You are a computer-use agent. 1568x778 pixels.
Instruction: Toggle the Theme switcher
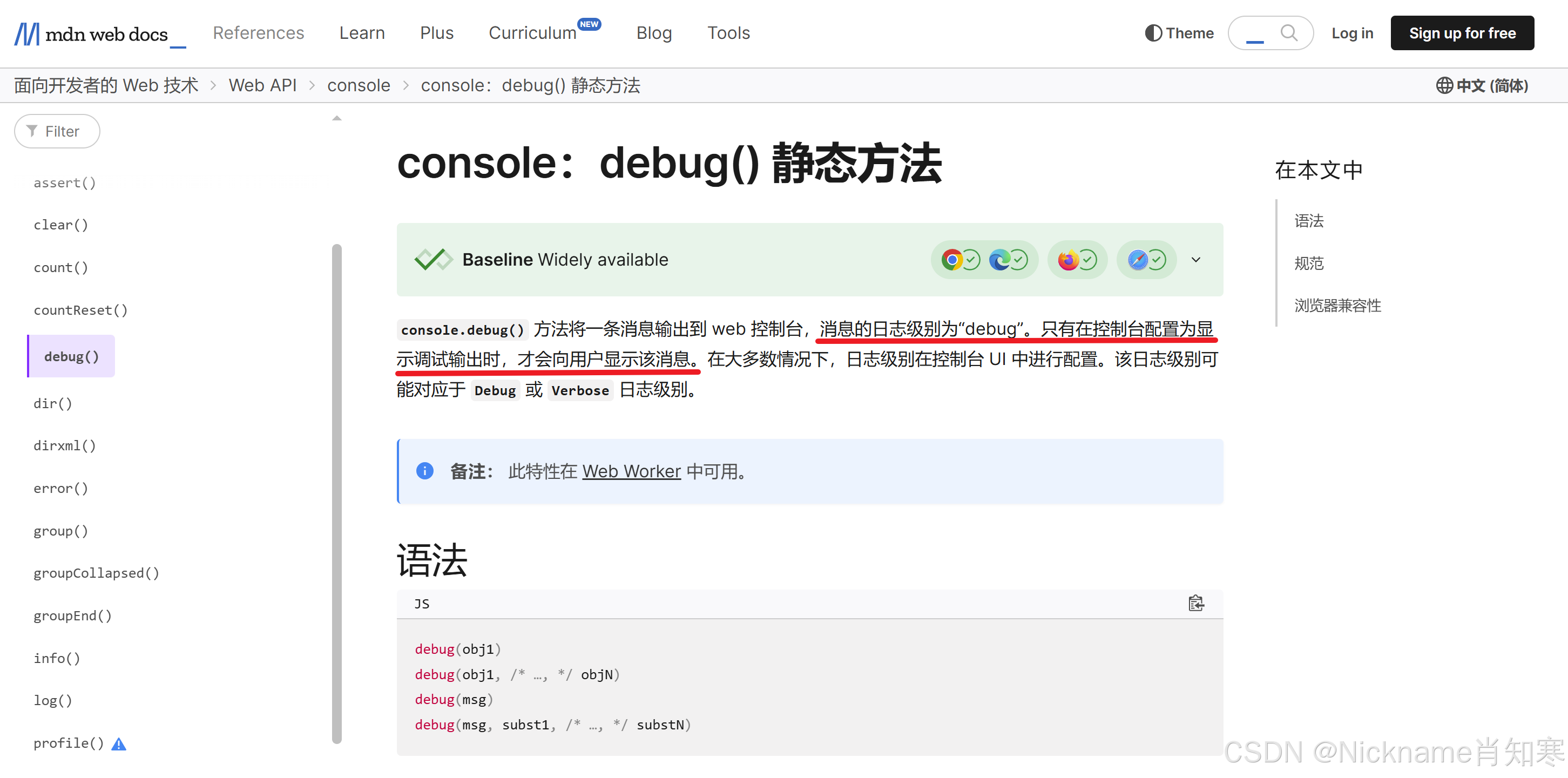click(1179, 33)
